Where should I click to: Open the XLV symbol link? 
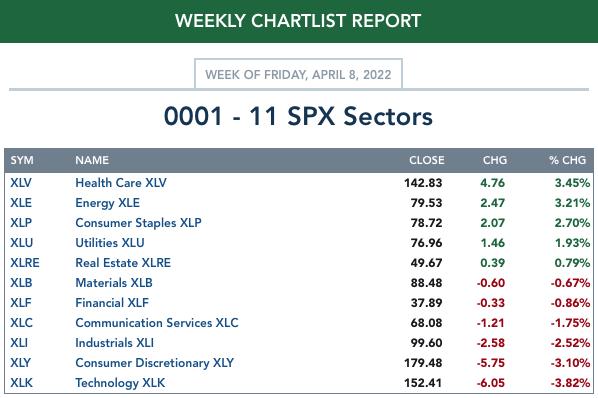21,183
